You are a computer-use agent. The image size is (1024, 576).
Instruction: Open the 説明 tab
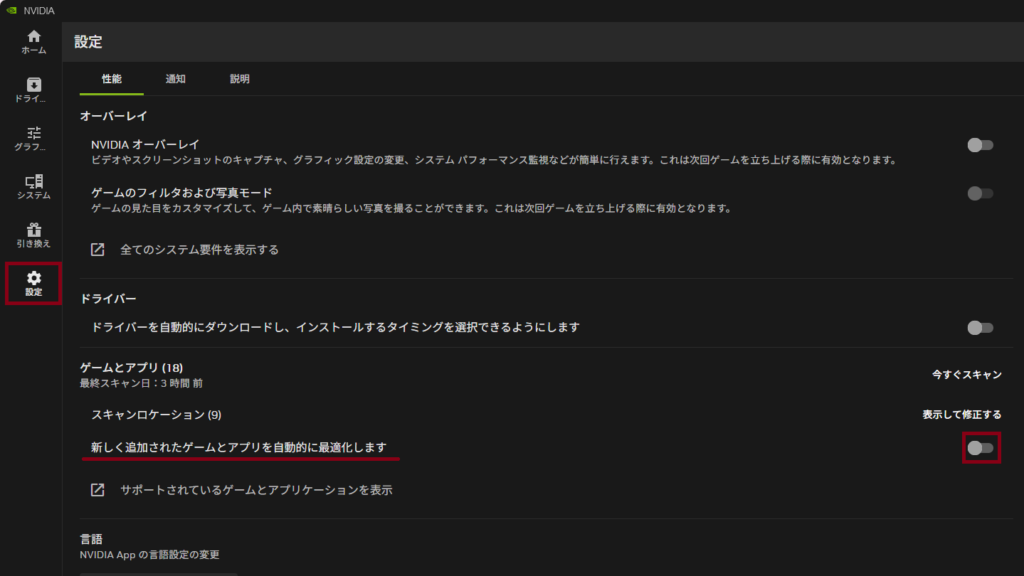[x=240, y=78]
